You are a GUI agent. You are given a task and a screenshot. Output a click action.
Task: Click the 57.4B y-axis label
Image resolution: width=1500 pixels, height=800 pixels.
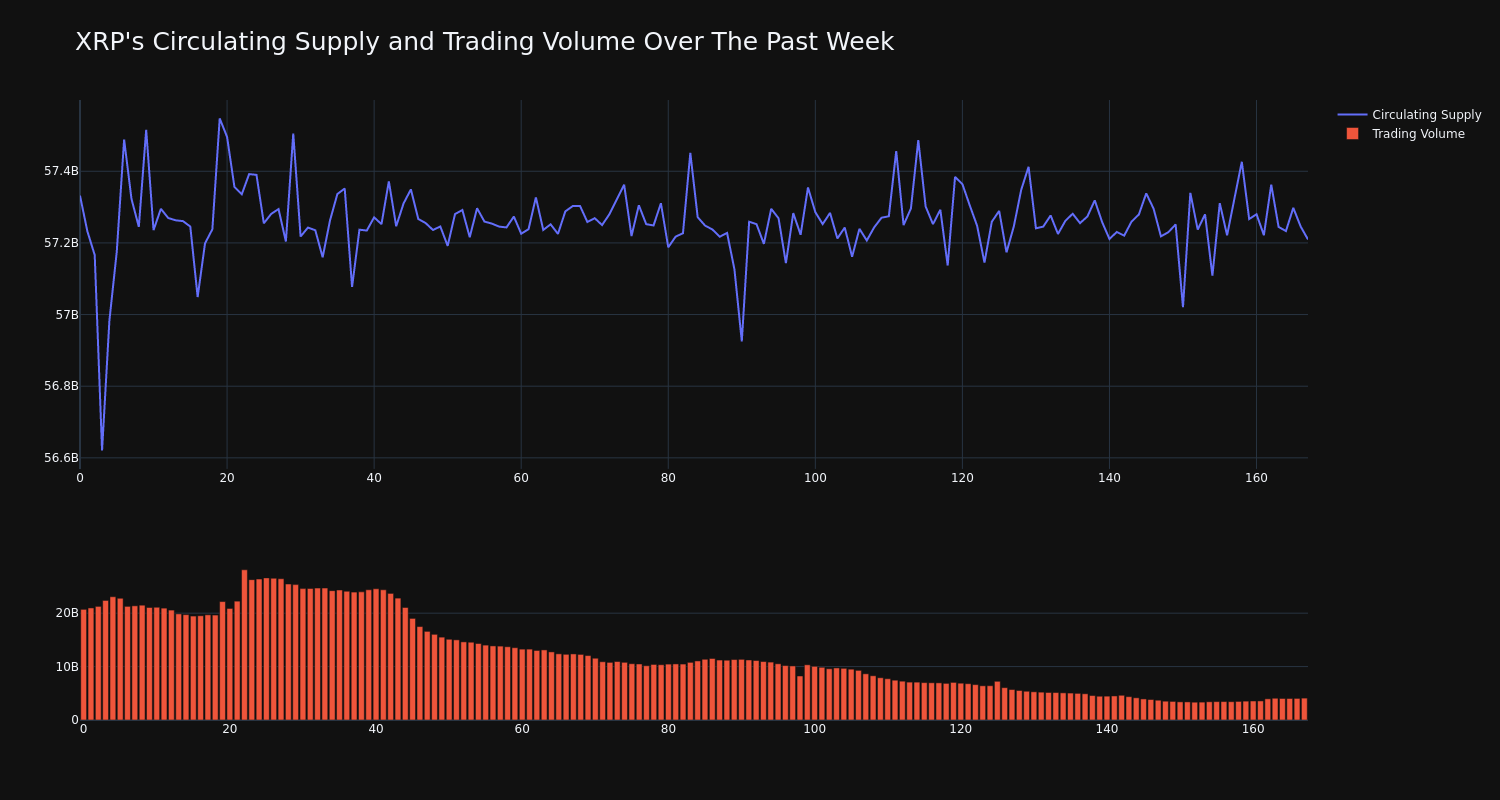tap(61, 171)
